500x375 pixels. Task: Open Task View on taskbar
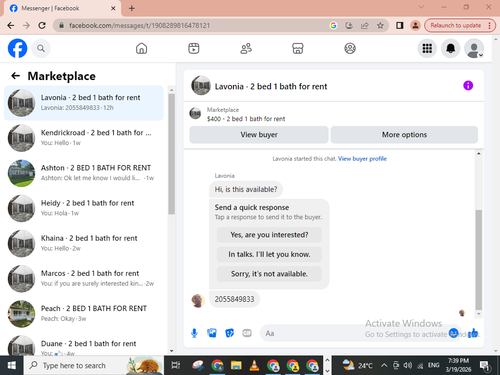[176, 366]
